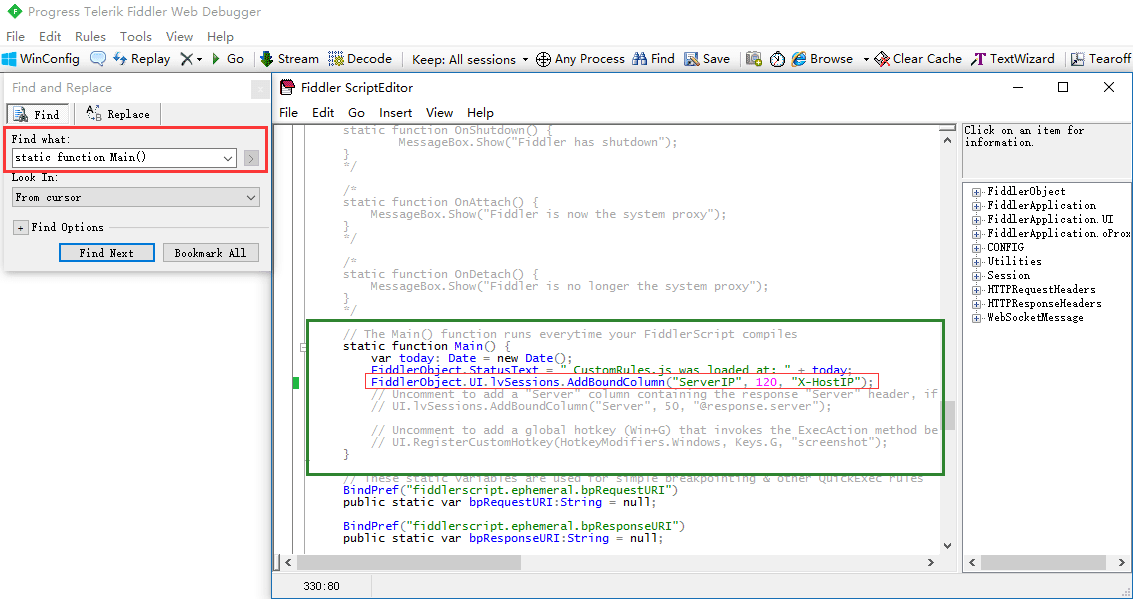Open Fiddler main File menu

(x=15, y=36)
